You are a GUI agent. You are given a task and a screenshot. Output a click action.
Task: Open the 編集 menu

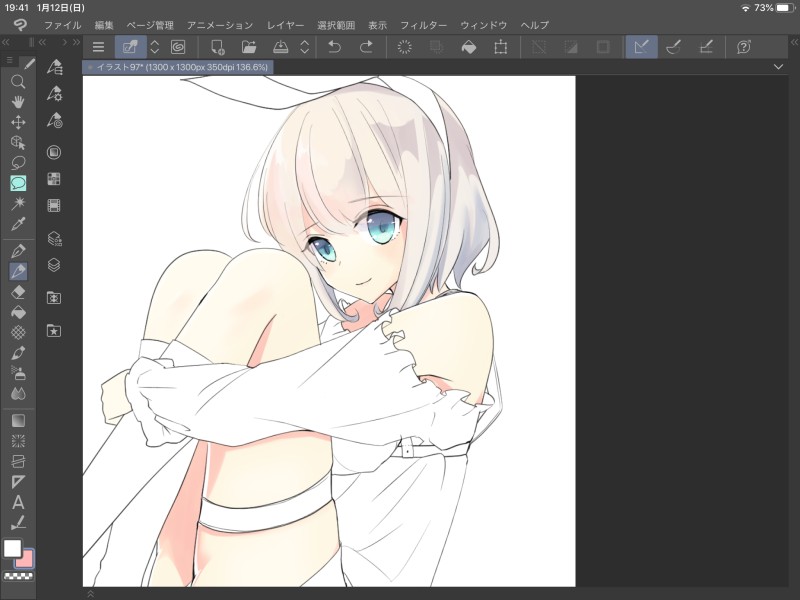click(x=104, y=25)
